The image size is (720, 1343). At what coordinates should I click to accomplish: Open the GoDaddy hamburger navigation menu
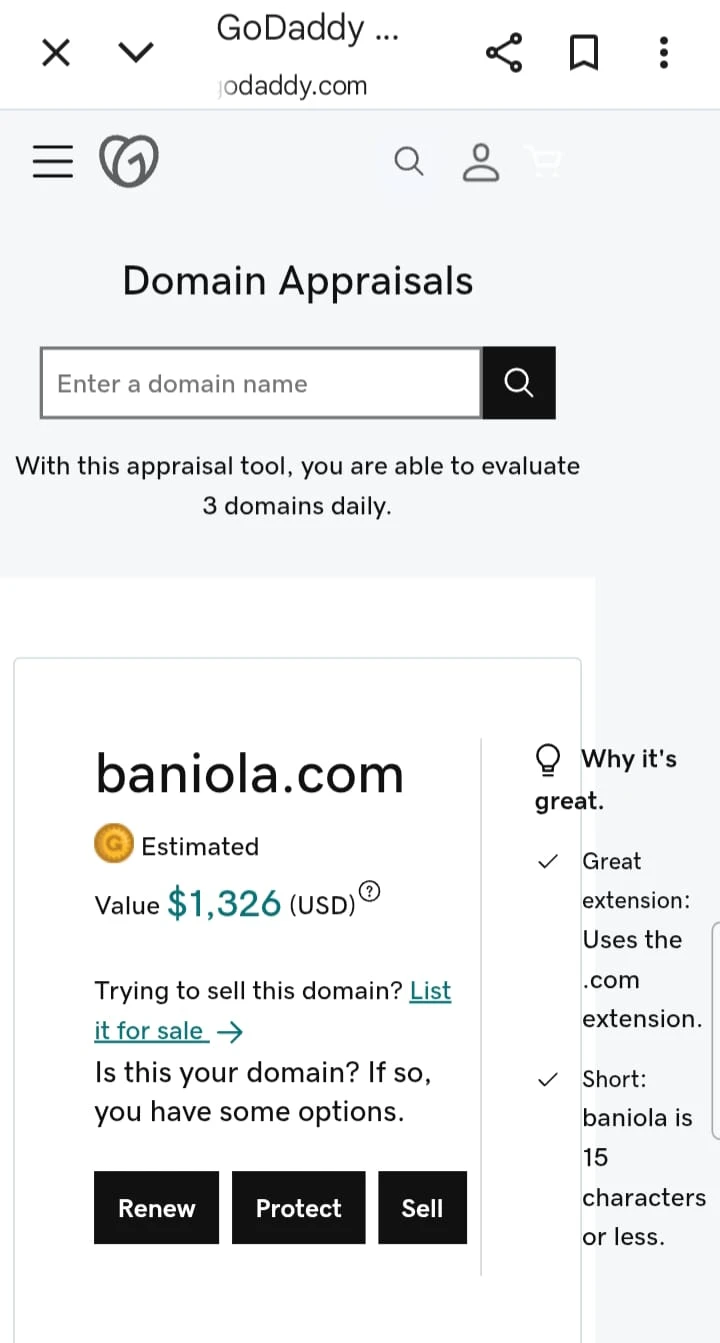[x=53, y=161]
